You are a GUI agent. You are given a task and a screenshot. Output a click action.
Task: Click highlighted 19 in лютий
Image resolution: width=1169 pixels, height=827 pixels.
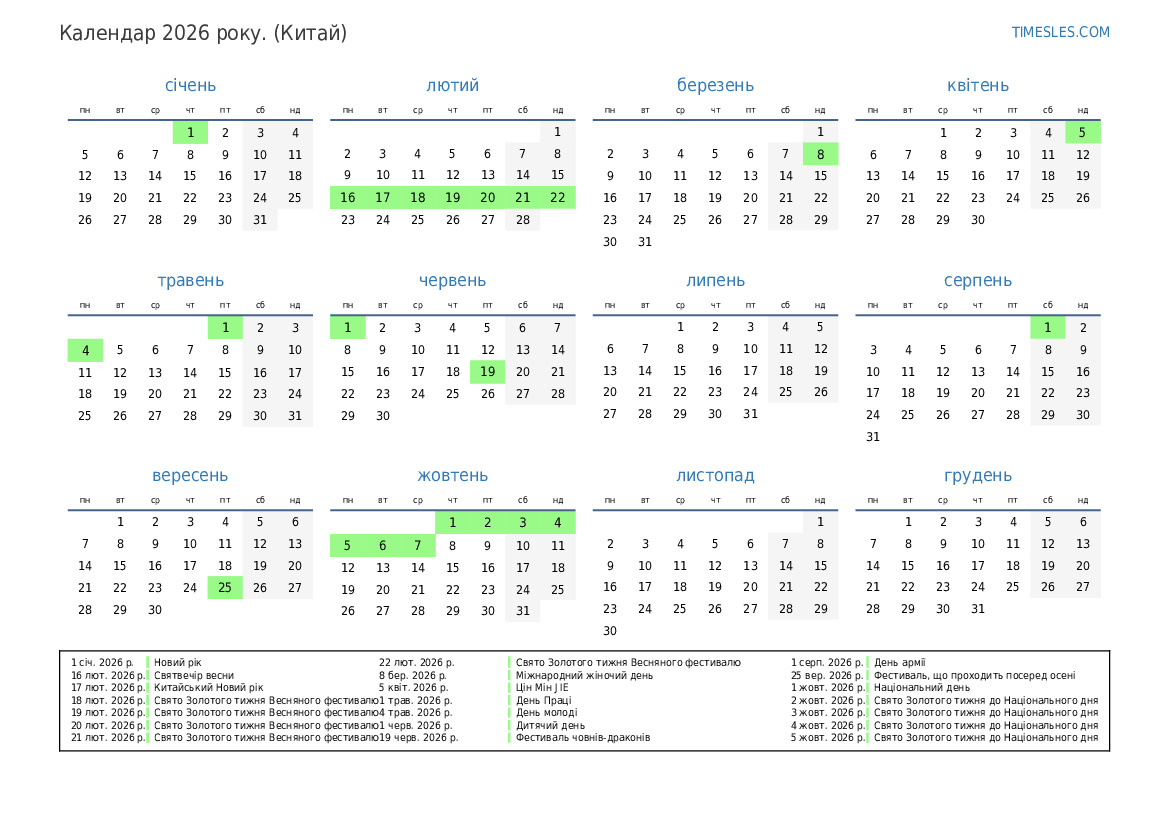(453, 198)
